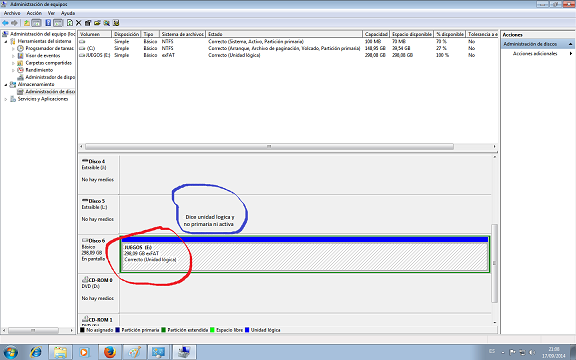Toggle show/hide console tree icon
The height and width of the screenshot is (360, 576).
click(x=36, y=23)
